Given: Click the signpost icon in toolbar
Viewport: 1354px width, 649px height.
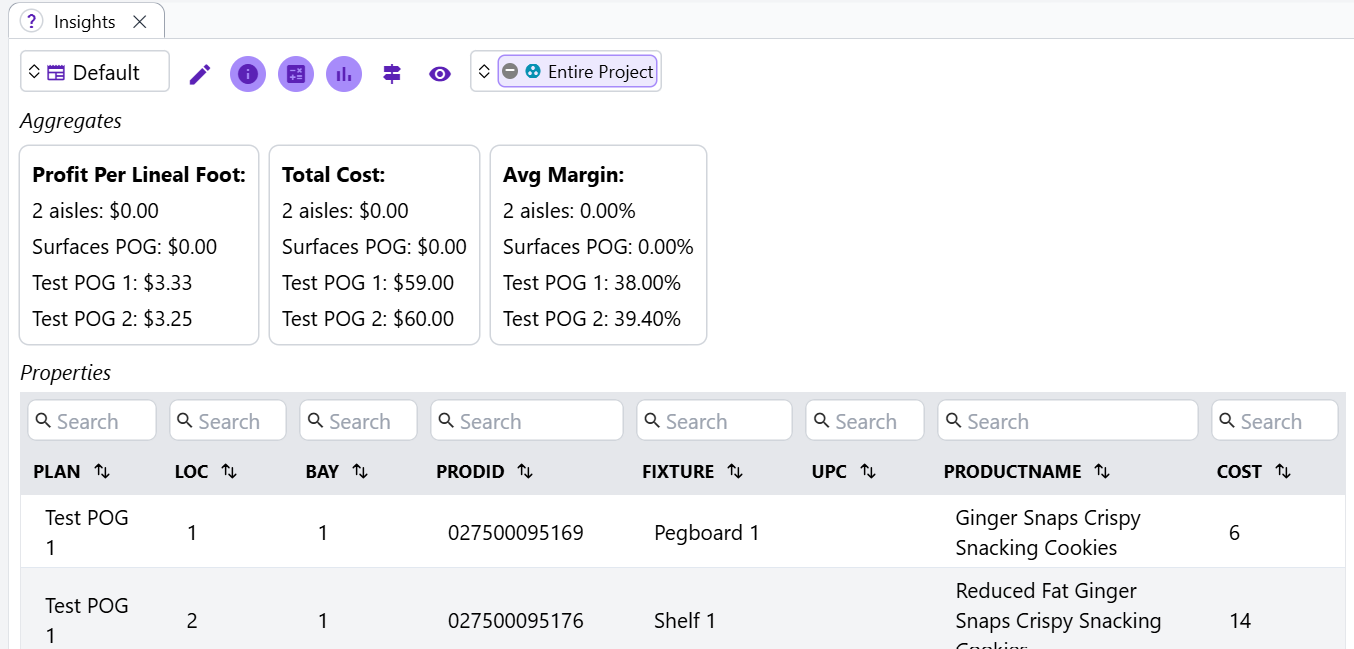Looking at the screenshot, I should 392,74.
